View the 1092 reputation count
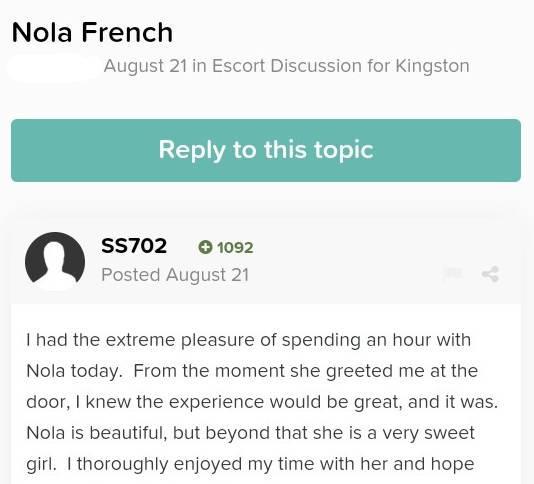This screenshot has height=484, width=534. click(x=235, y=248)
